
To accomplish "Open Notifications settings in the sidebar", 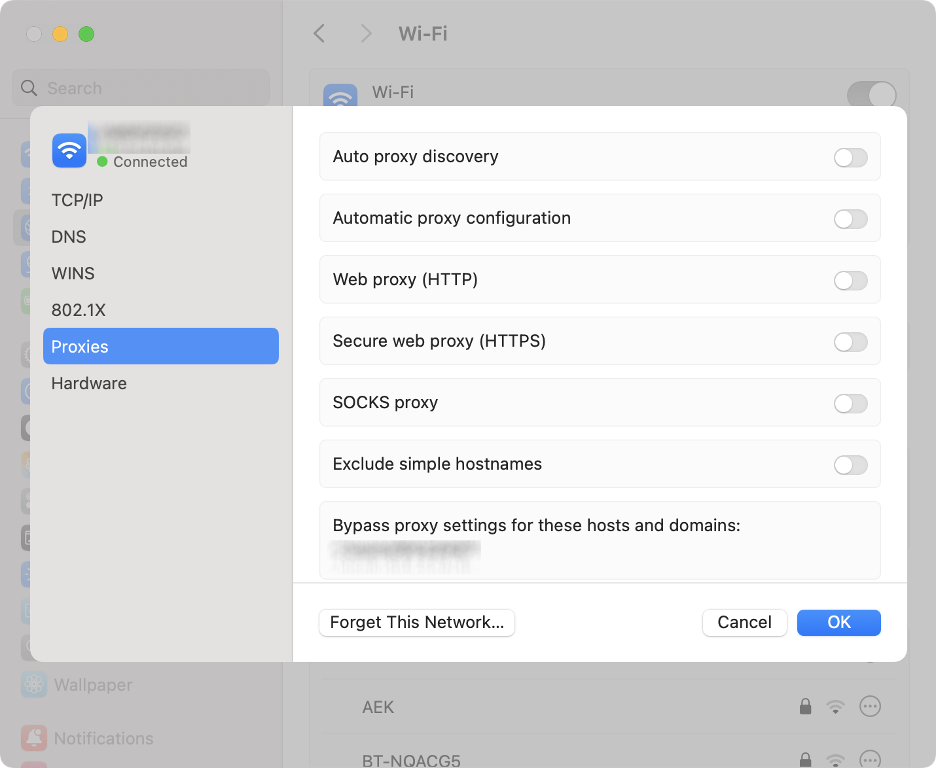I will pos(107,738).
